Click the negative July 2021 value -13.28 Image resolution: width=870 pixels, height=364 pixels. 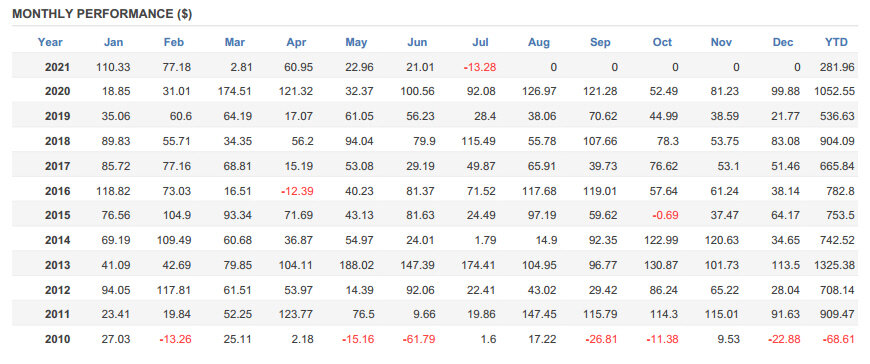[479, 68]
